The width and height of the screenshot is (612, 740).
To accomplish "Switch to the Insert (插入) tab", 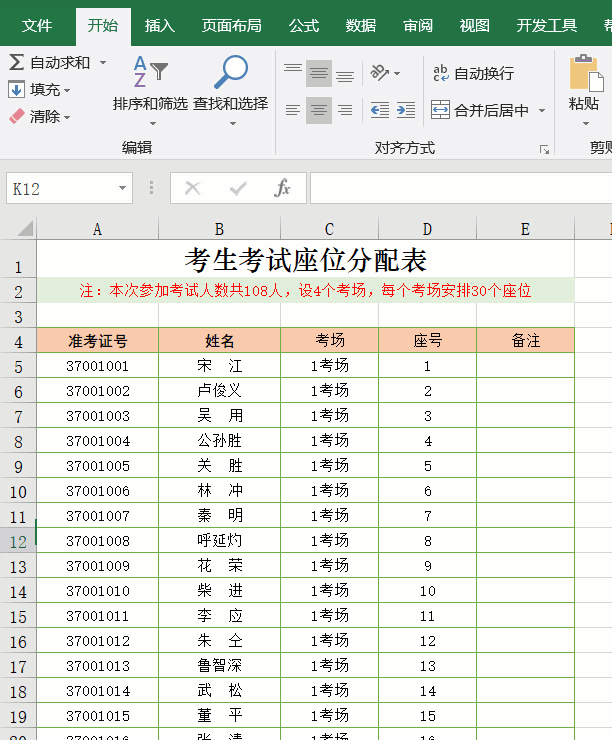I will [x=159, y=25].
